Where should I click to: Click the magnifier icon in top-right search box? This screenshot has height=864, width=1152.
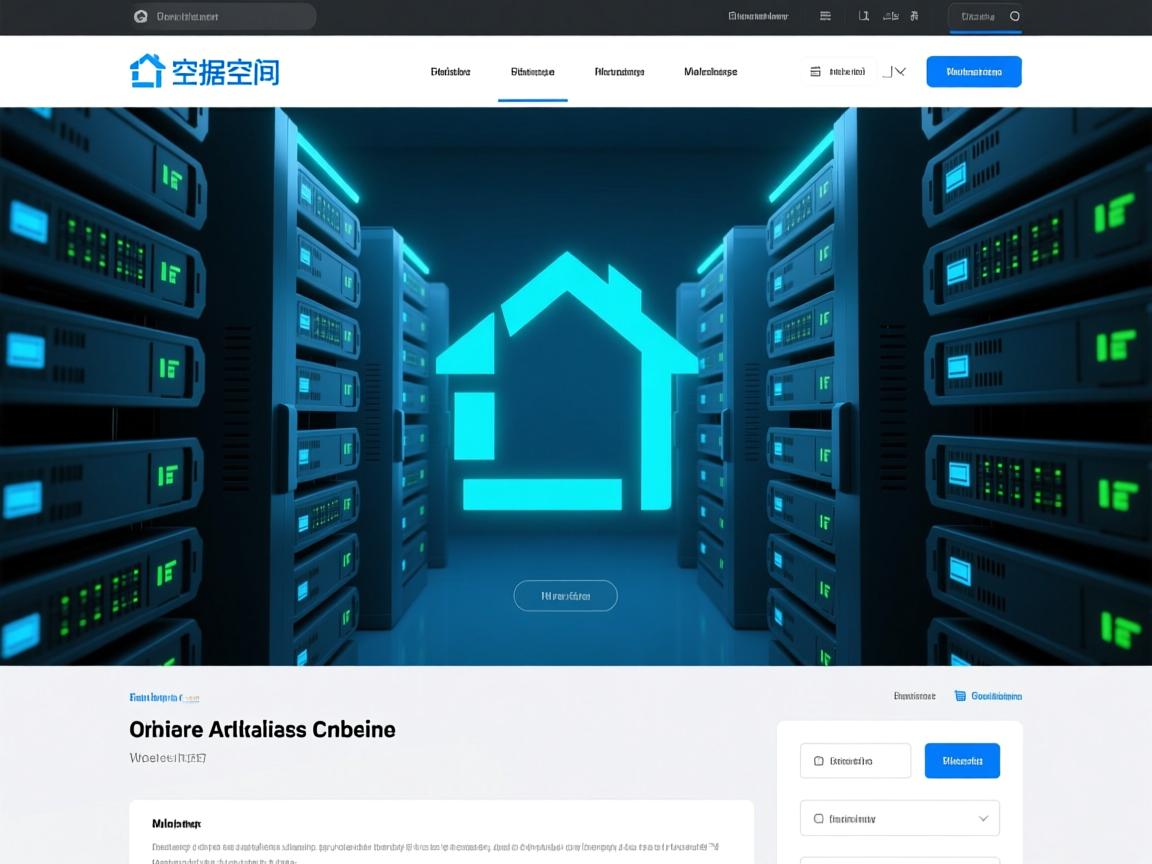pyautogui.click(x=1015, y=16)
